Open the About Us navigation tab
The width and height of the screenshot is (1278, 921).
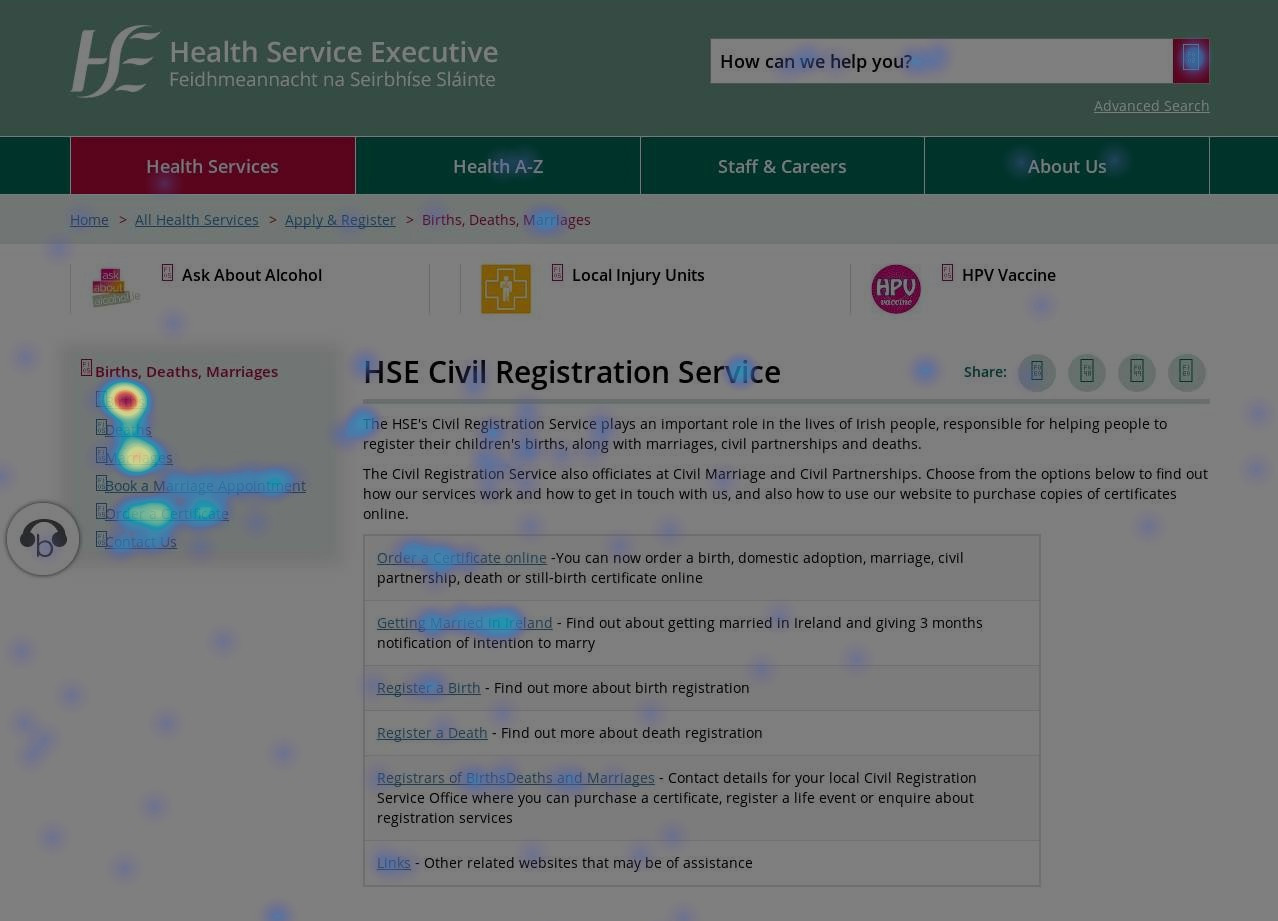coord(1067,166)
